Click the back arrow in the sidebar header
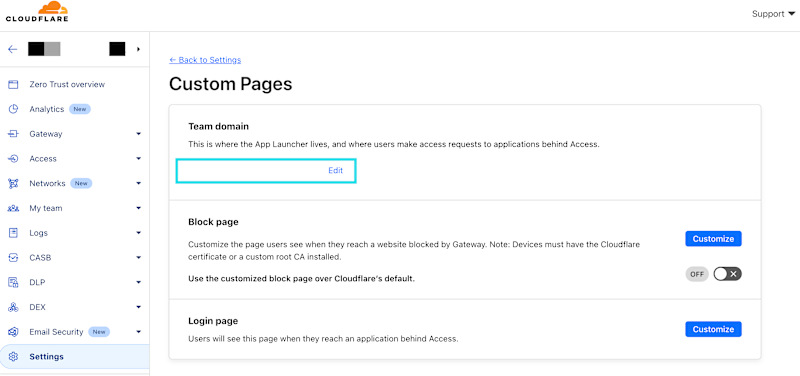 [x=13, y=49]
